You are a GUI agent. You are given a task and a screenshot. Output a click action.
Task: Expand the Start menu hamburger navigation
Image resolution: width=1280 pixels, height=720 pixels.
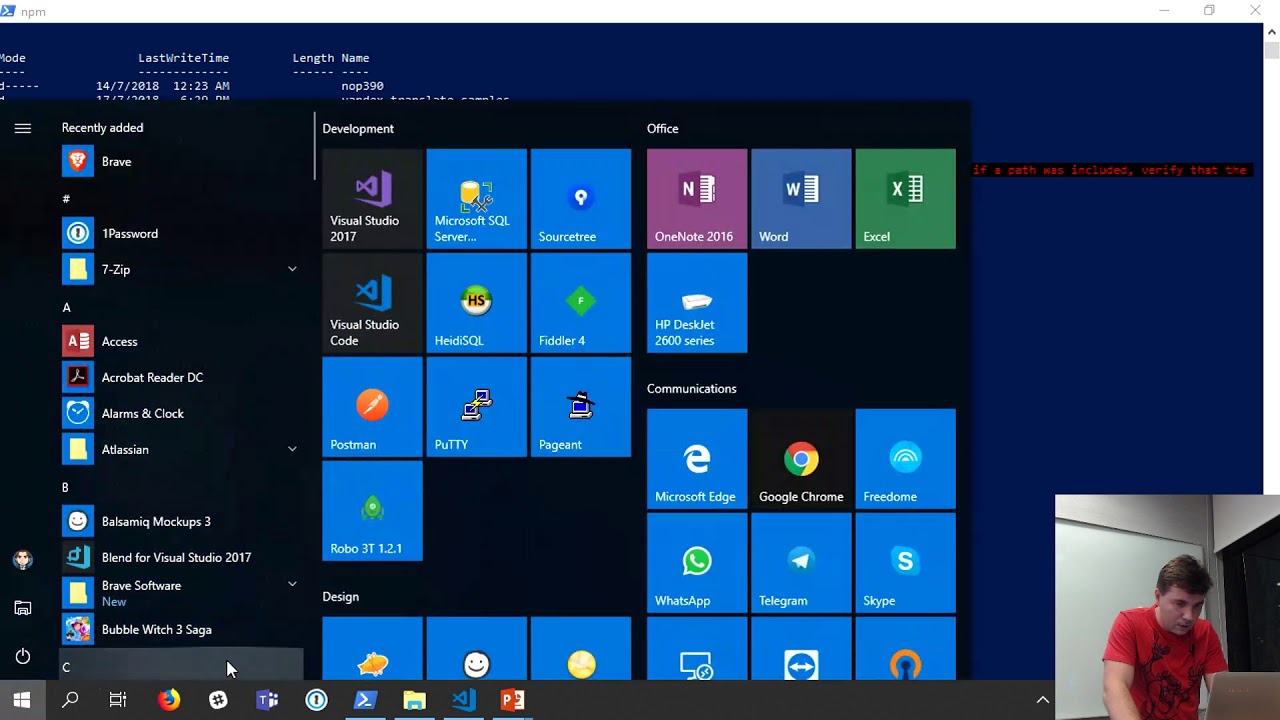[x=23, y=128]
